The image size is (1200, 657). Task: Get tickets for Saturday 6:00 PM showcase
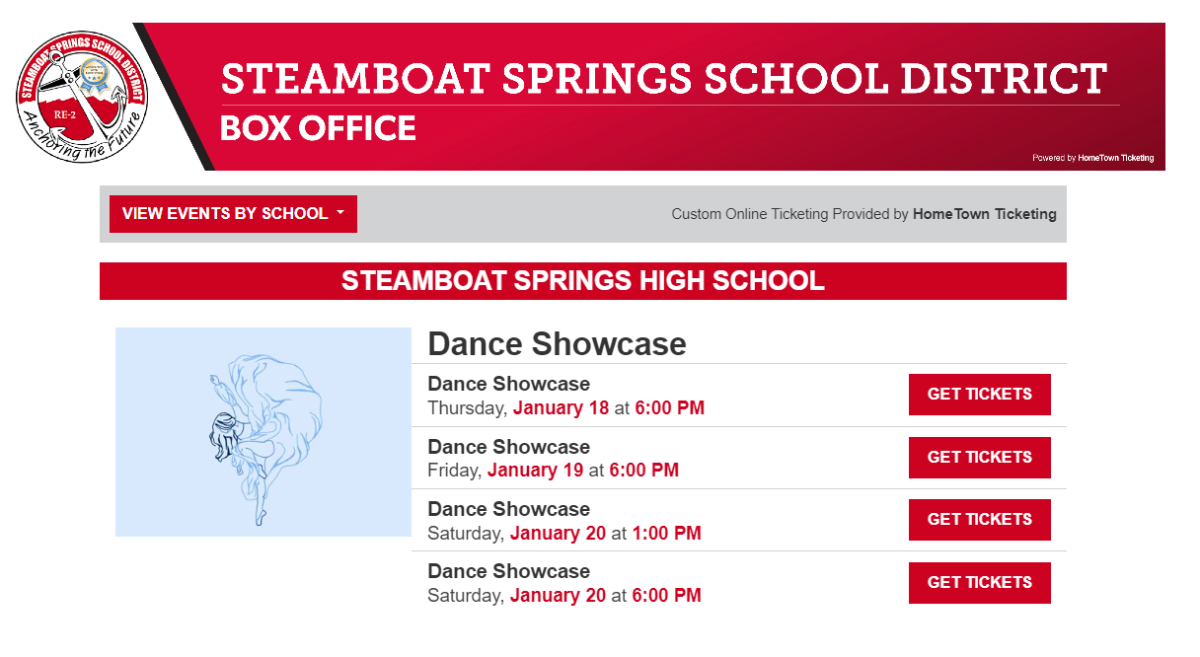tap(979, 582)
